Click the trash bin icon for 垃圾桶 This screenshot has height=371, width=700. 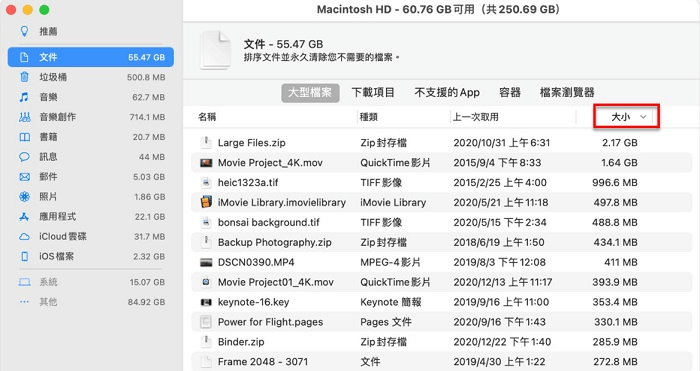click(25, 77)
